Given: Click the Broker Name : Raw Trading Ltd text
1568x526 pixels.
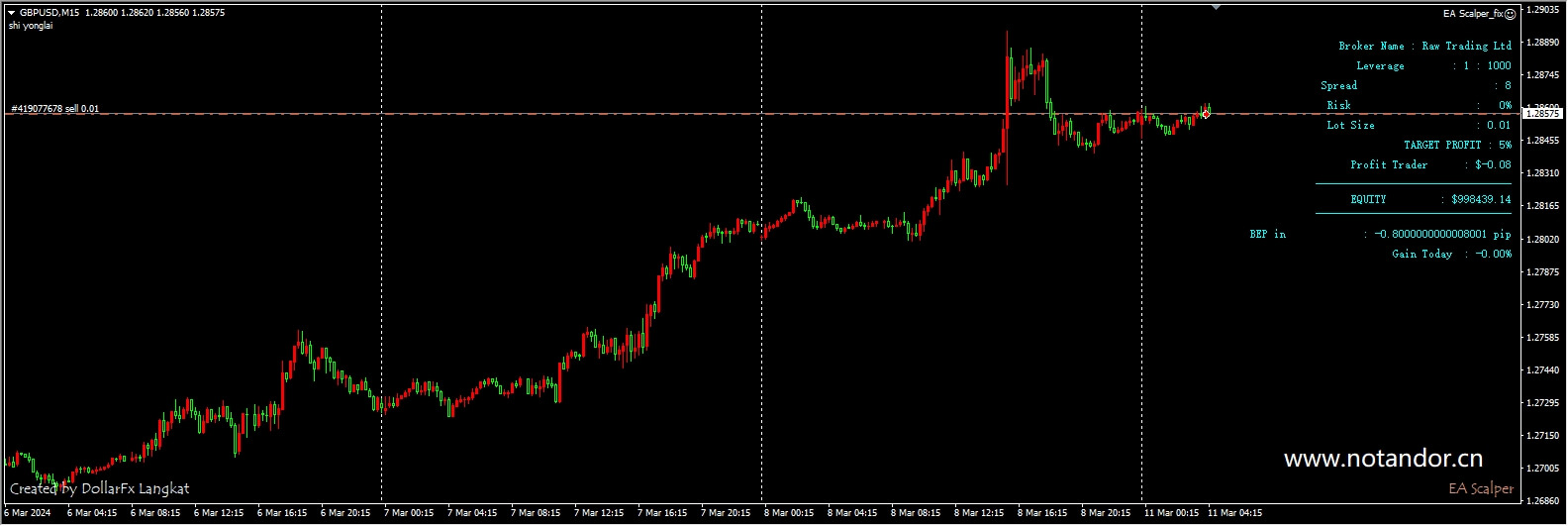Looking at the screenshot, I should [1424, 46].
